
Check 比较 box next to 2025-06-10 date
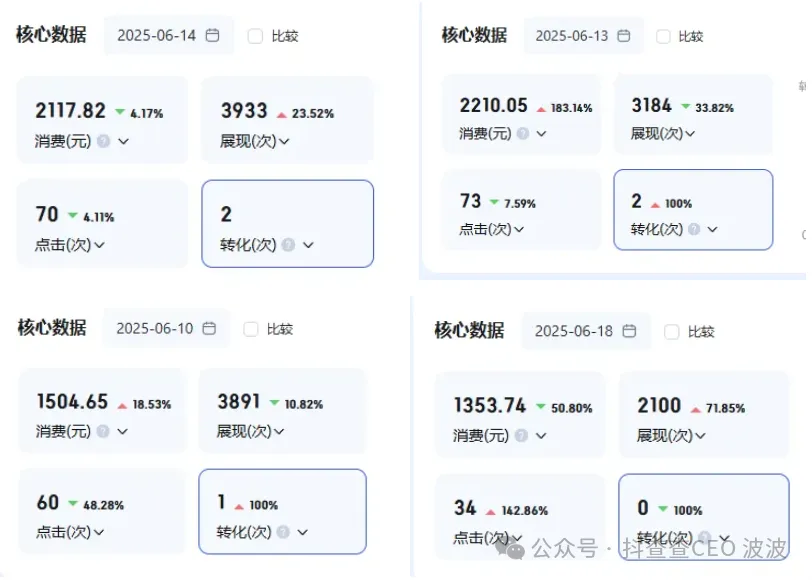point(251,329)
